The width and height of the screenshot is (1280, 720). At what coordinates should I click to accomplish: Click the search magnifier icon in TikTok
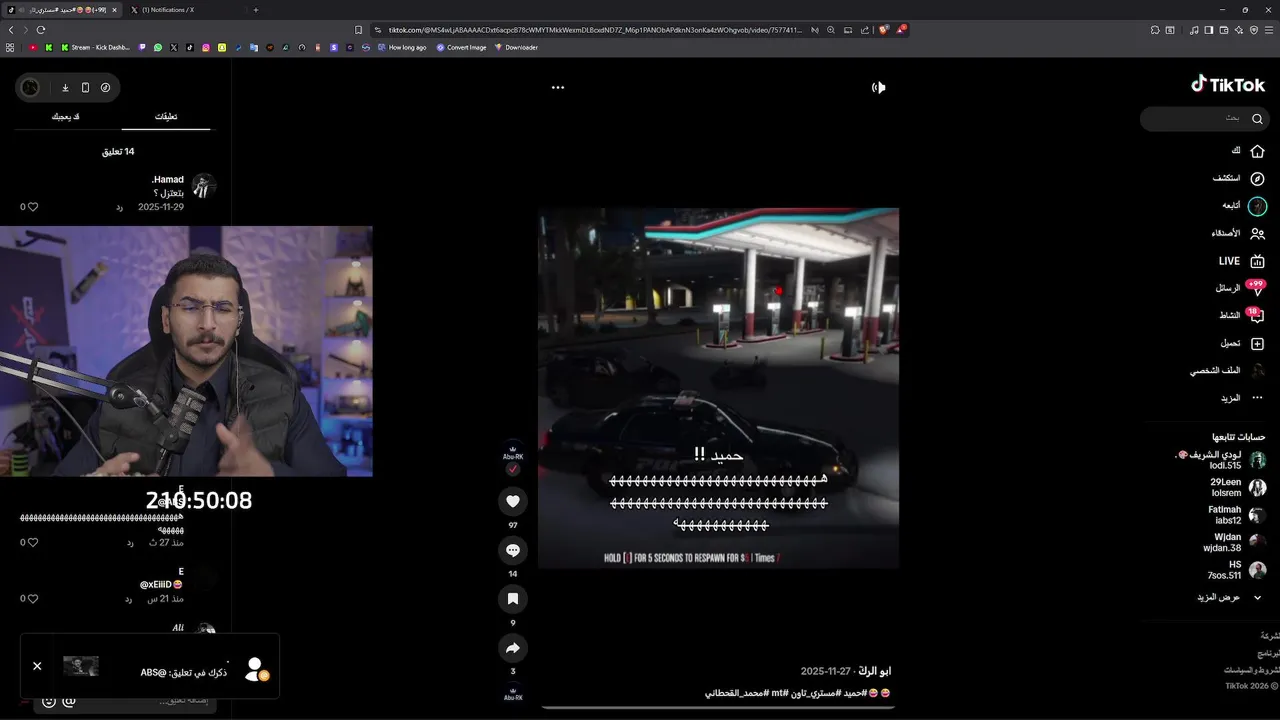(1257, 118)
